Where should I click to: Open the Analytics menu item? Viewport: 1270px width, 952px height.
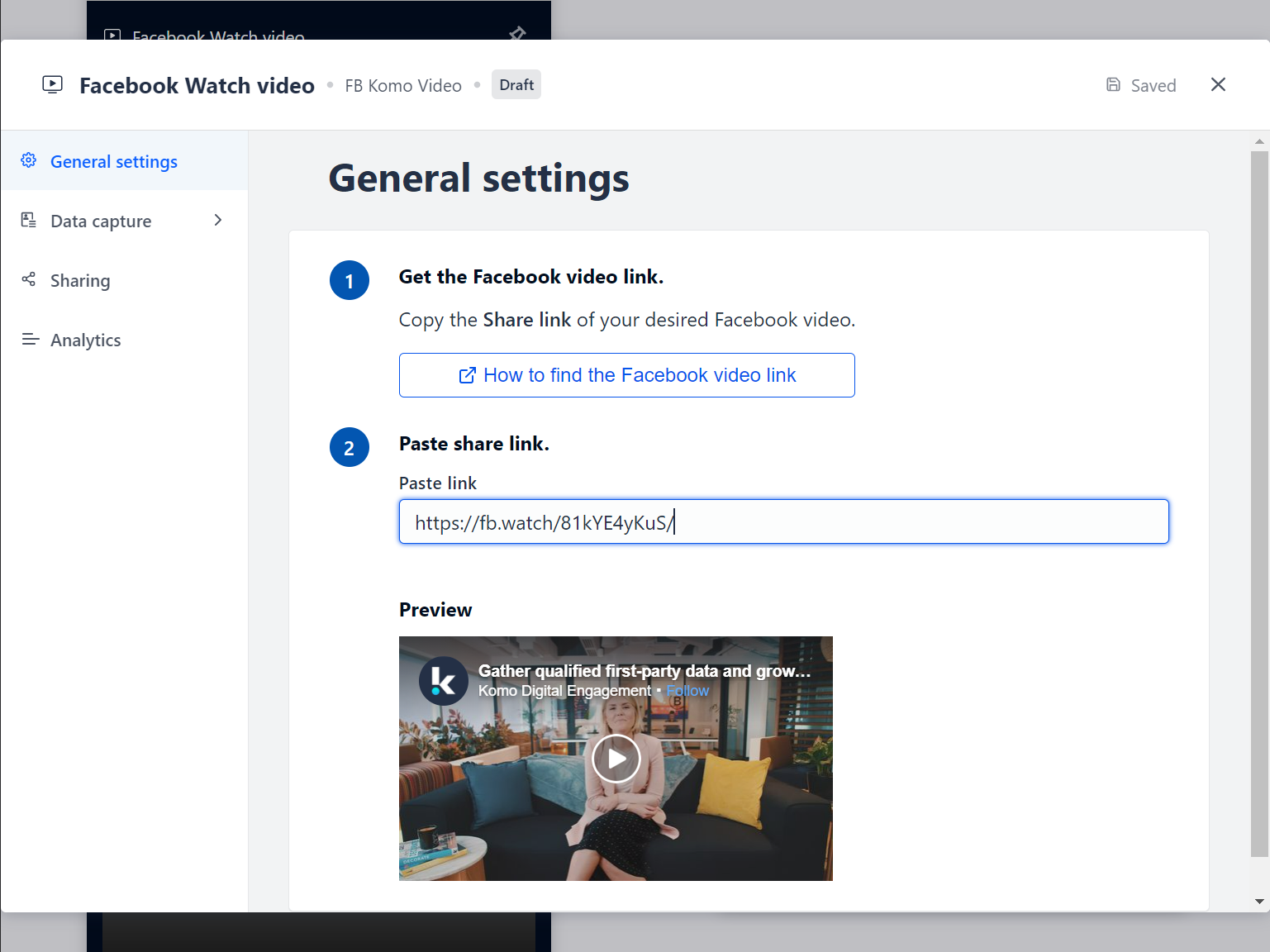[85, 340]
